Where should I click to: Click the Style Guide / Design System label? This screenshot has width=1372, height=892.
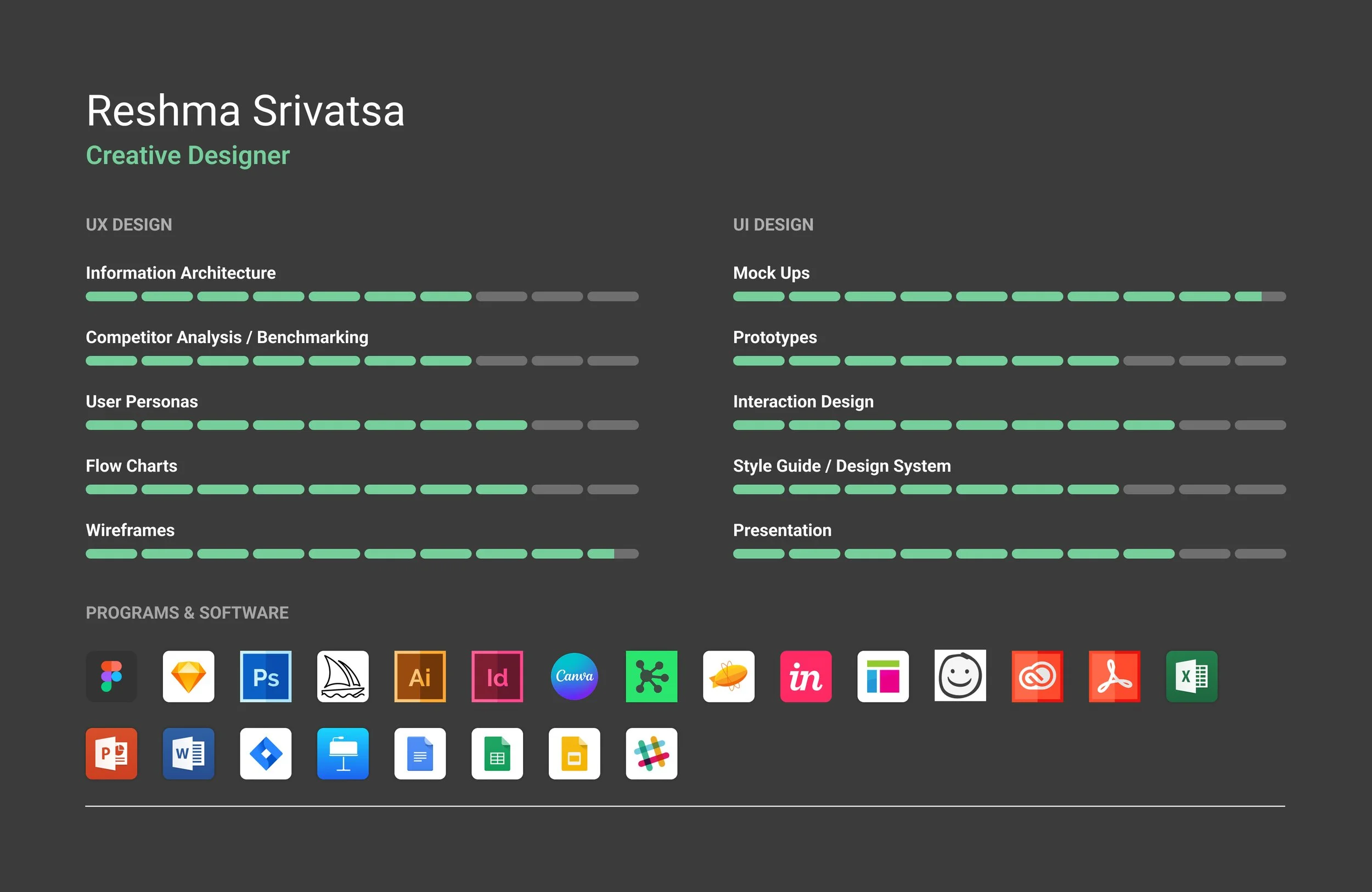click(x=842, y=466)
